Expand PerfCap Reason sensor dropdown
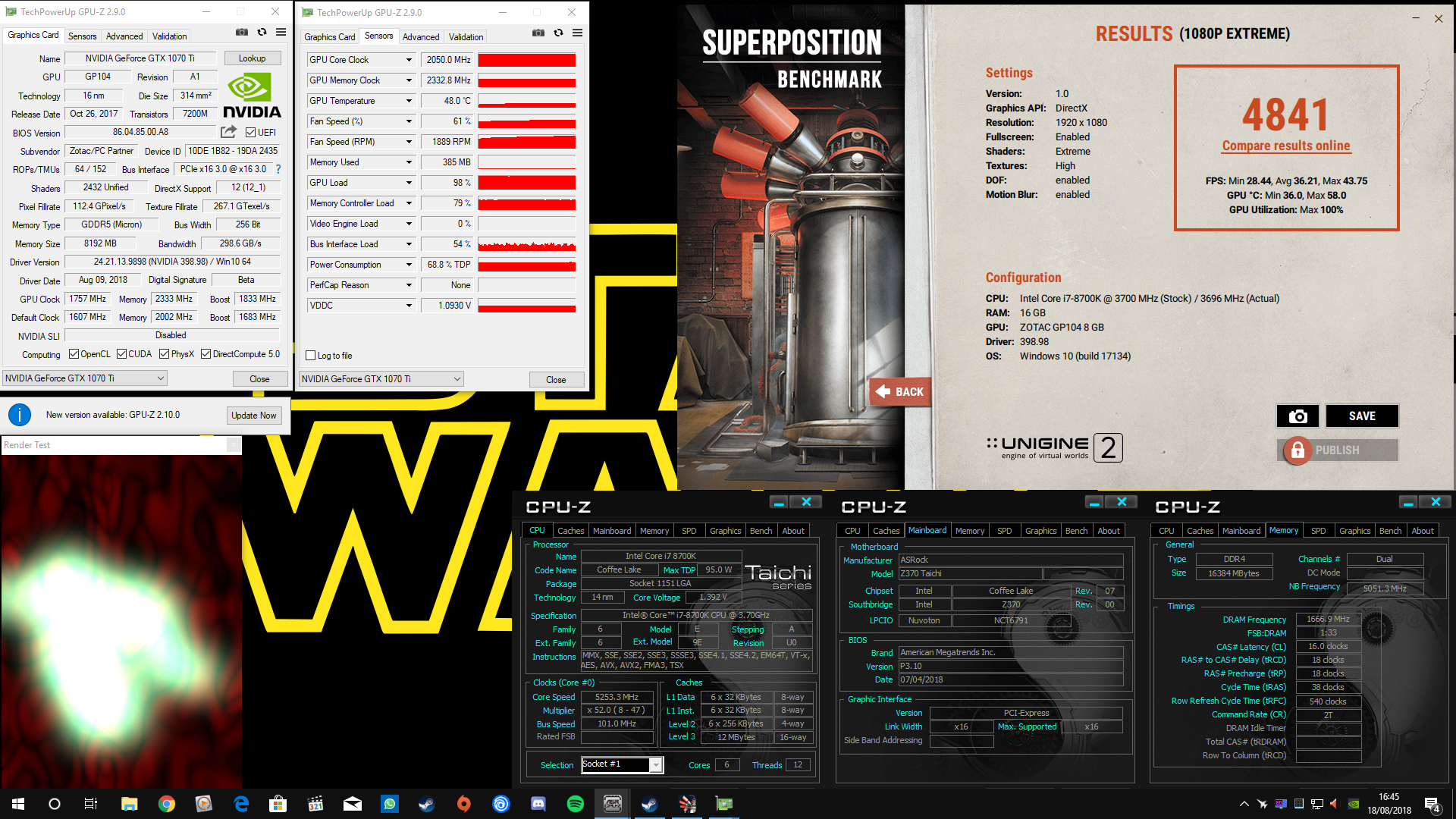Screen dimensions: 1456x819 click(x=409, y=285)
